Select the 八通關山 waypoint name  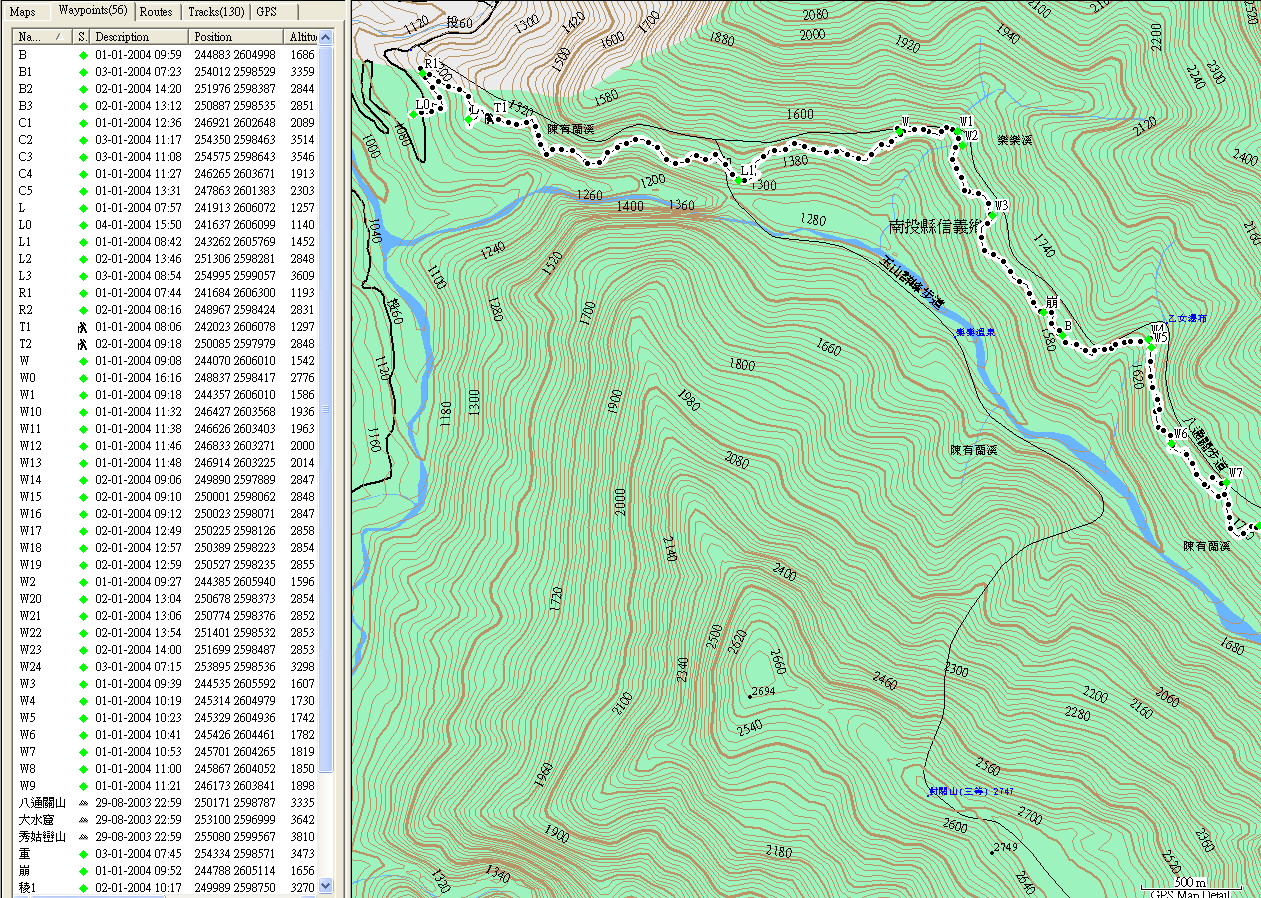pyautogui.click(x=41, y=803)
